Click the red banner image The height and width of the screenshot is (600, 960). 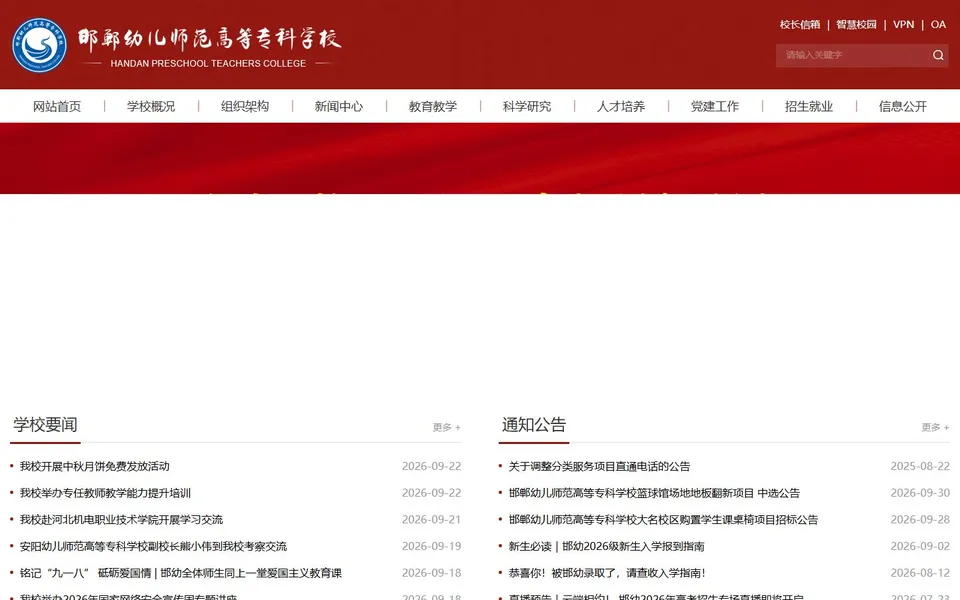(x=480, y=158)
